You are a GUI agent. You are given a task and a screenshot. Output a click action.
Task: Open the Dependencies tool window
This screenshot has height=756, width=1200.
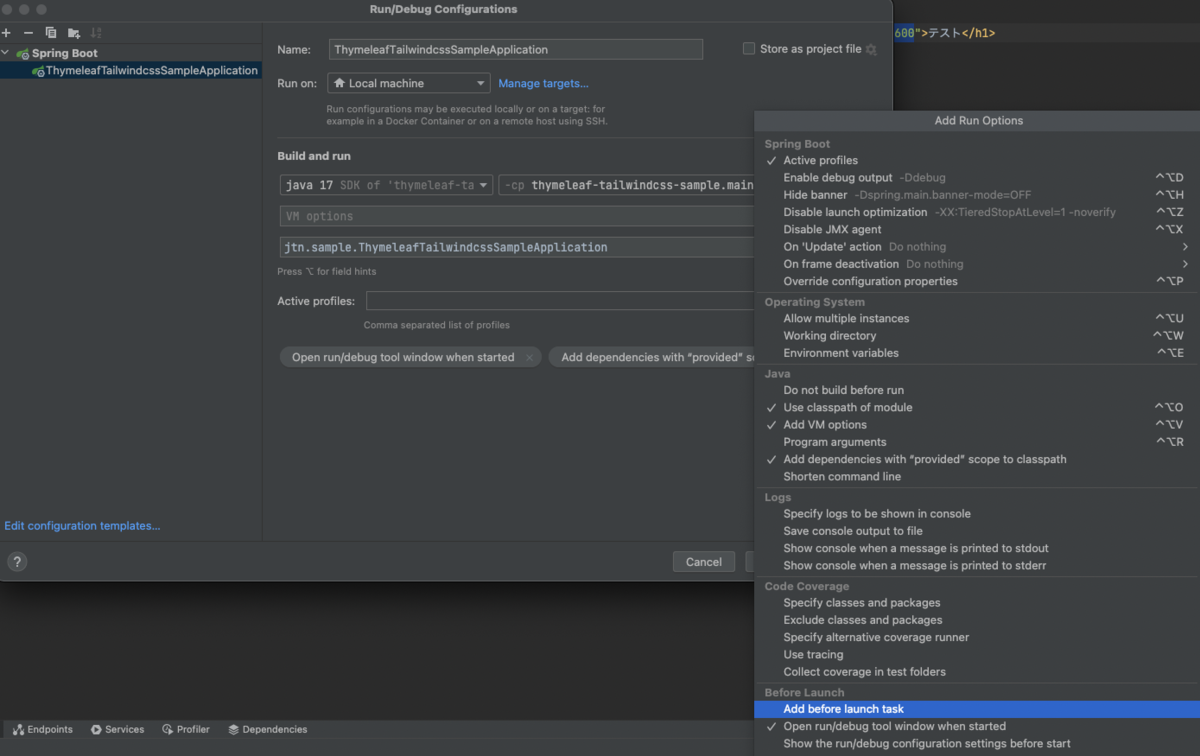pyautogui.click(x=267, y=730)
